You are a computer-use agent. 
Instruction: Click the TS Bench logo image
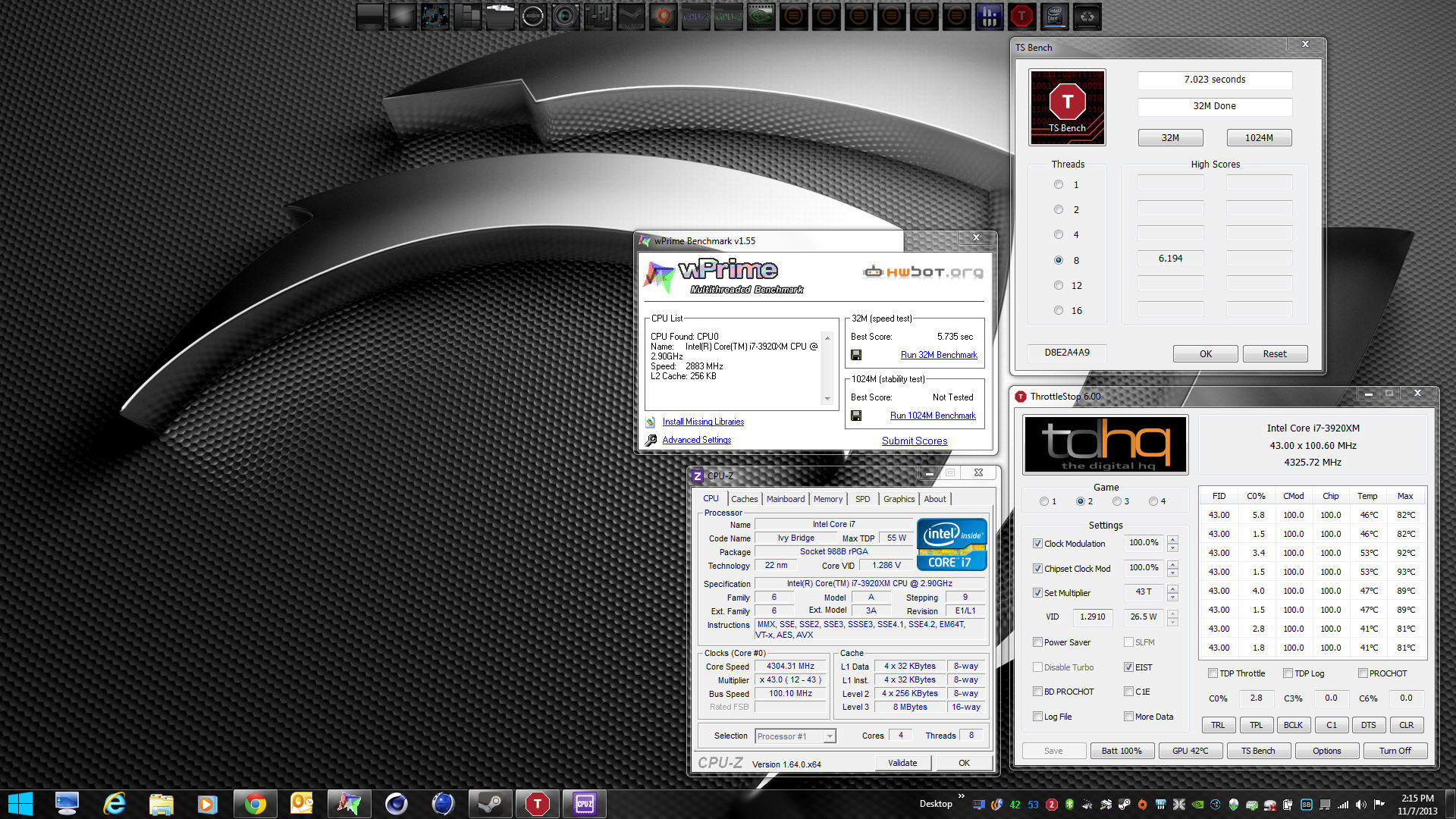click(x=1067, y=107)
